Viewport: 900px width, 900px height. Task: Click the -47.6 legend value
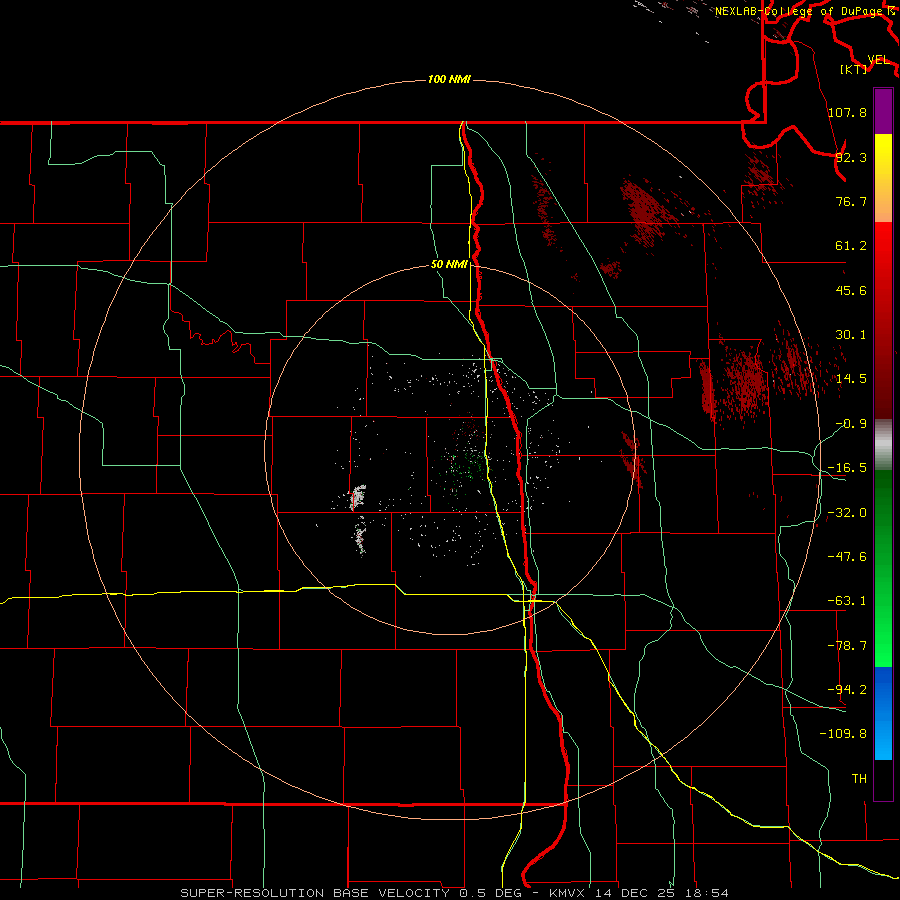point(847,557)
